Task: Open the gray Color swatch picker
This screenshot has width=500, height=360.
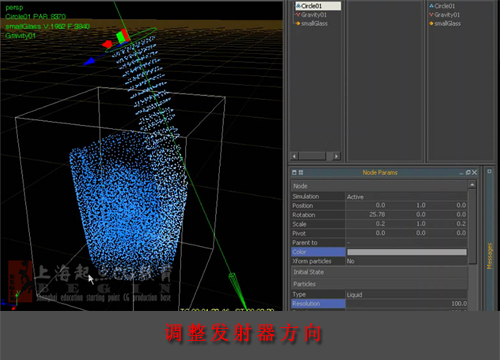Action: pyautogui.click(x=407, y=252)
